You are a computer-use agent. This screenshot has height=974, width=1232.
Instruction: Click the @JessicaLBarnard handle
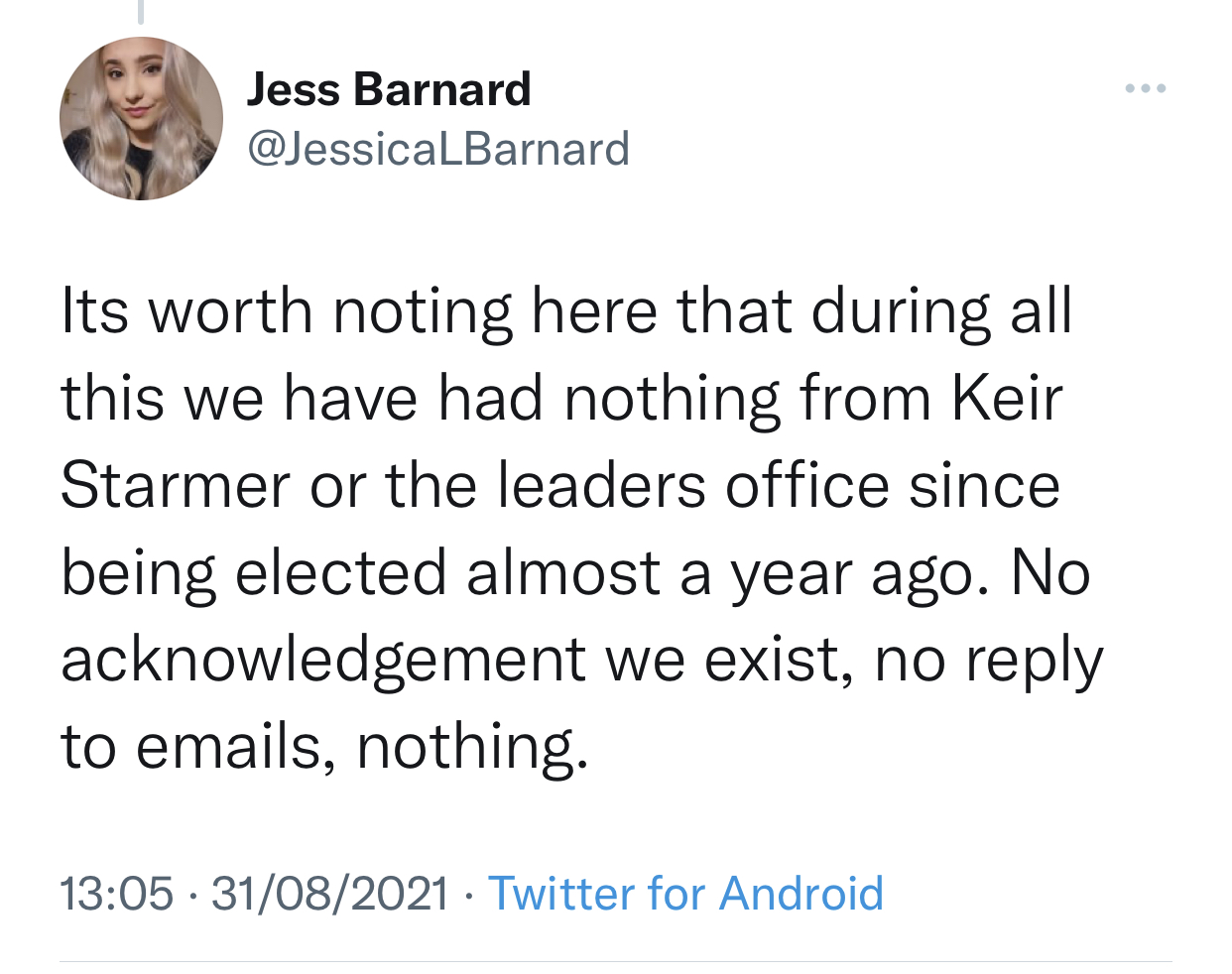point(437,149)
